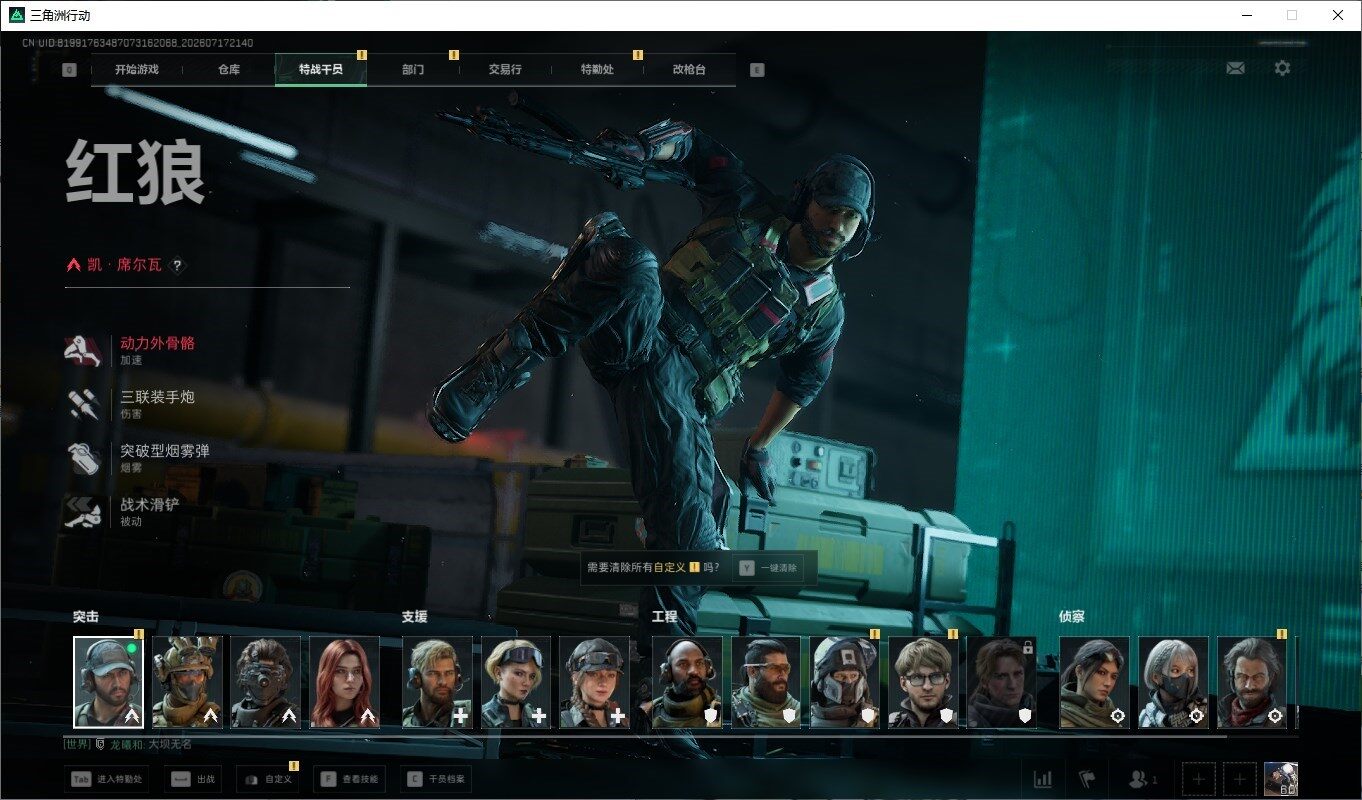Select the support woman with goggles on forehead
The image size is (1362, 800).
coord(516,682)
